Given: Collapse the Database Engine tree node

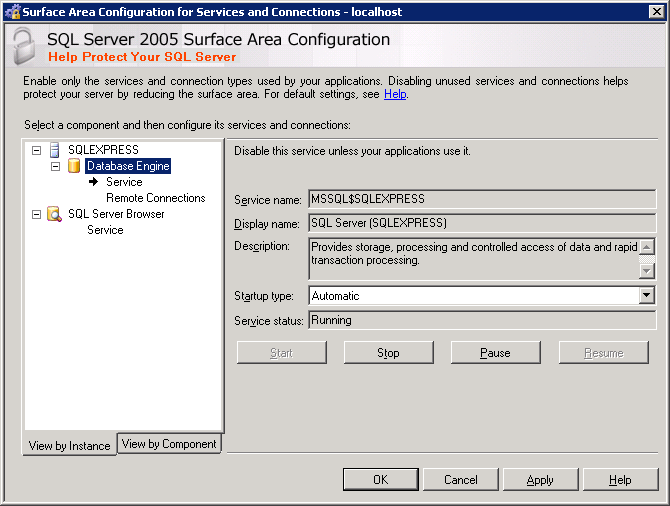Looking at the screenshot, I should point(56,166).
